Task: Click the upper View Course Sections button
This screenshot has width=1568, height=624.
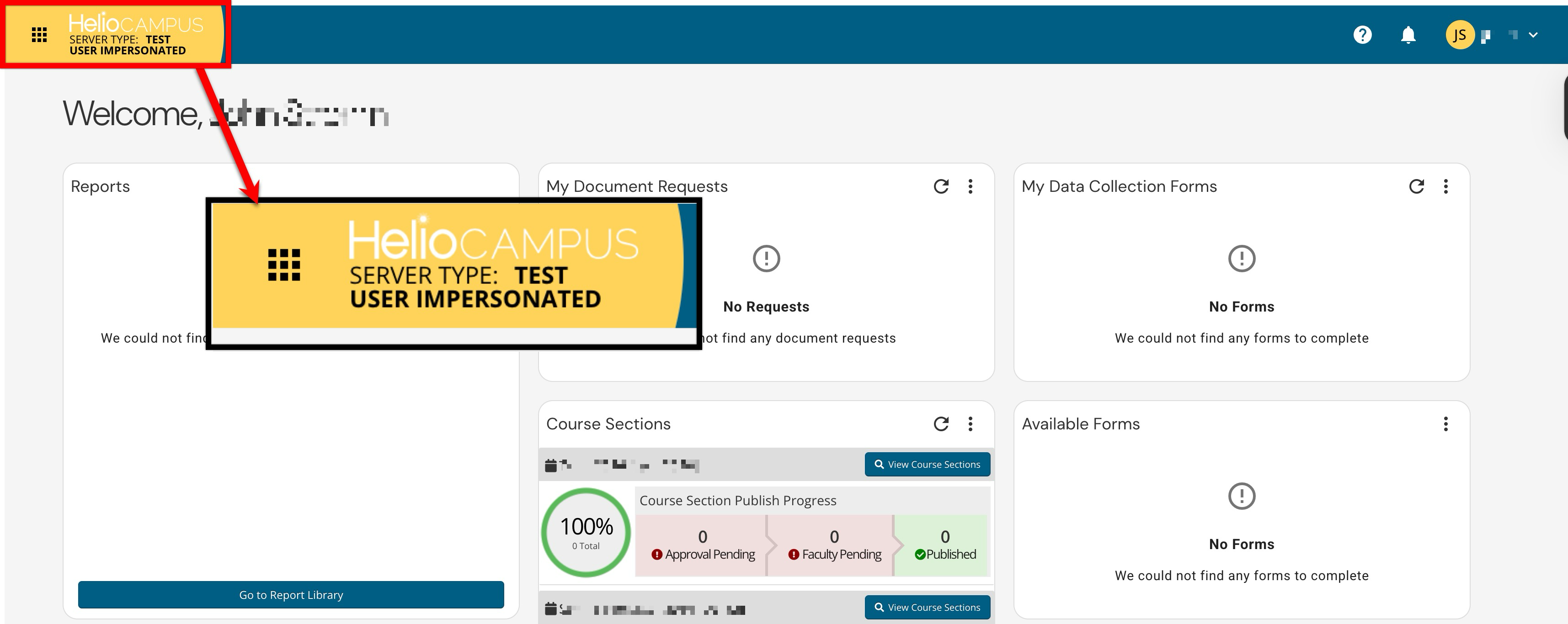Action: click(928, 465)
